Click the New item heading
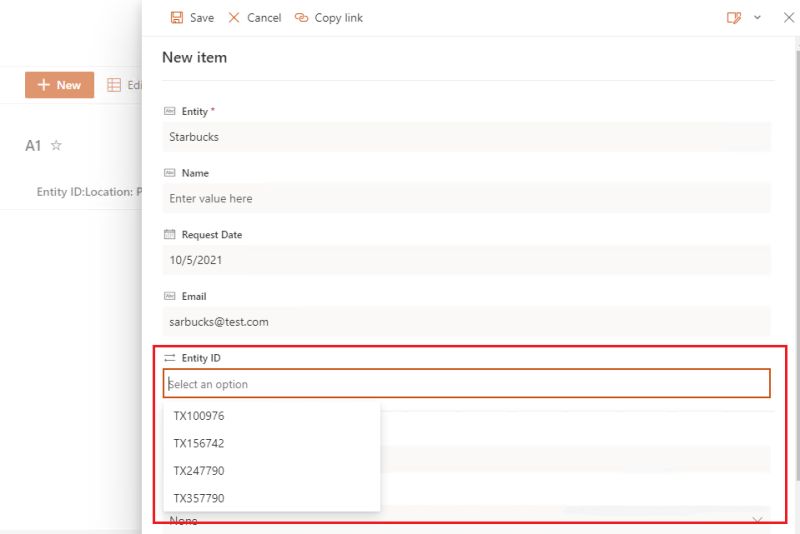The height and width of the screenshot is (534, 800). (194, 58)
